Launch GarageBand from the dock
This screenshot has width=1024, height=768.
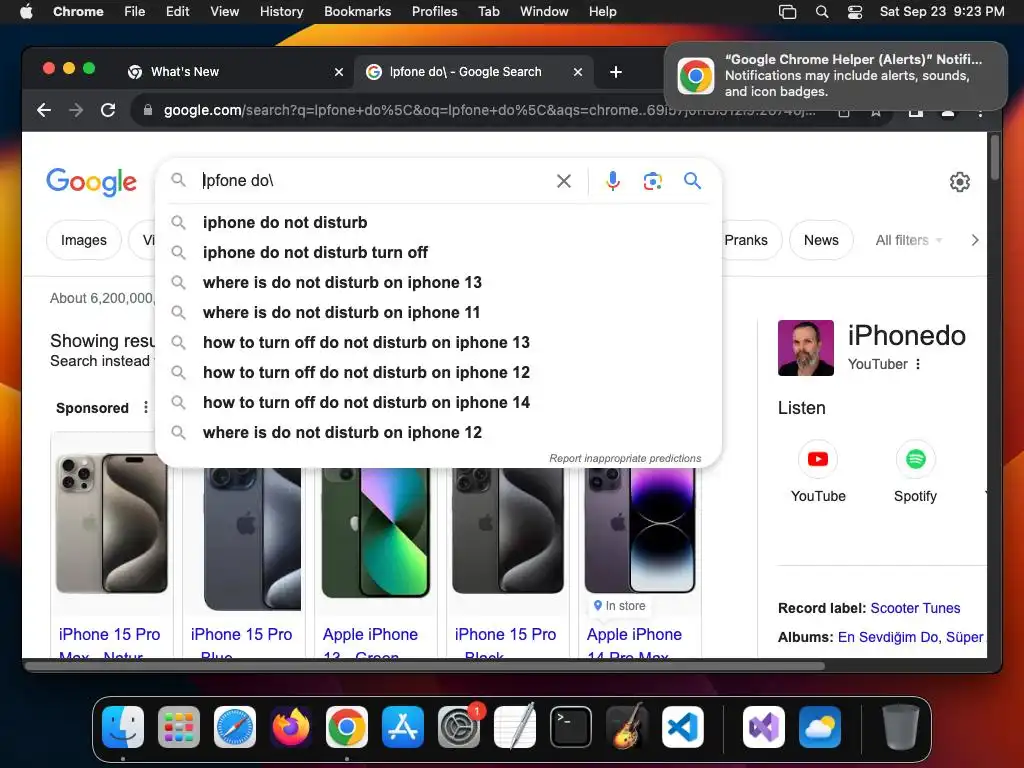[627, 727]
